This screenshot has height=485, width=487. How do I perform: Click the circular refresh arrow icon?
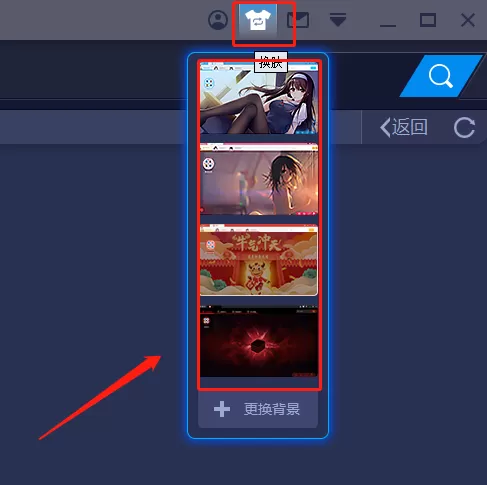464,127
